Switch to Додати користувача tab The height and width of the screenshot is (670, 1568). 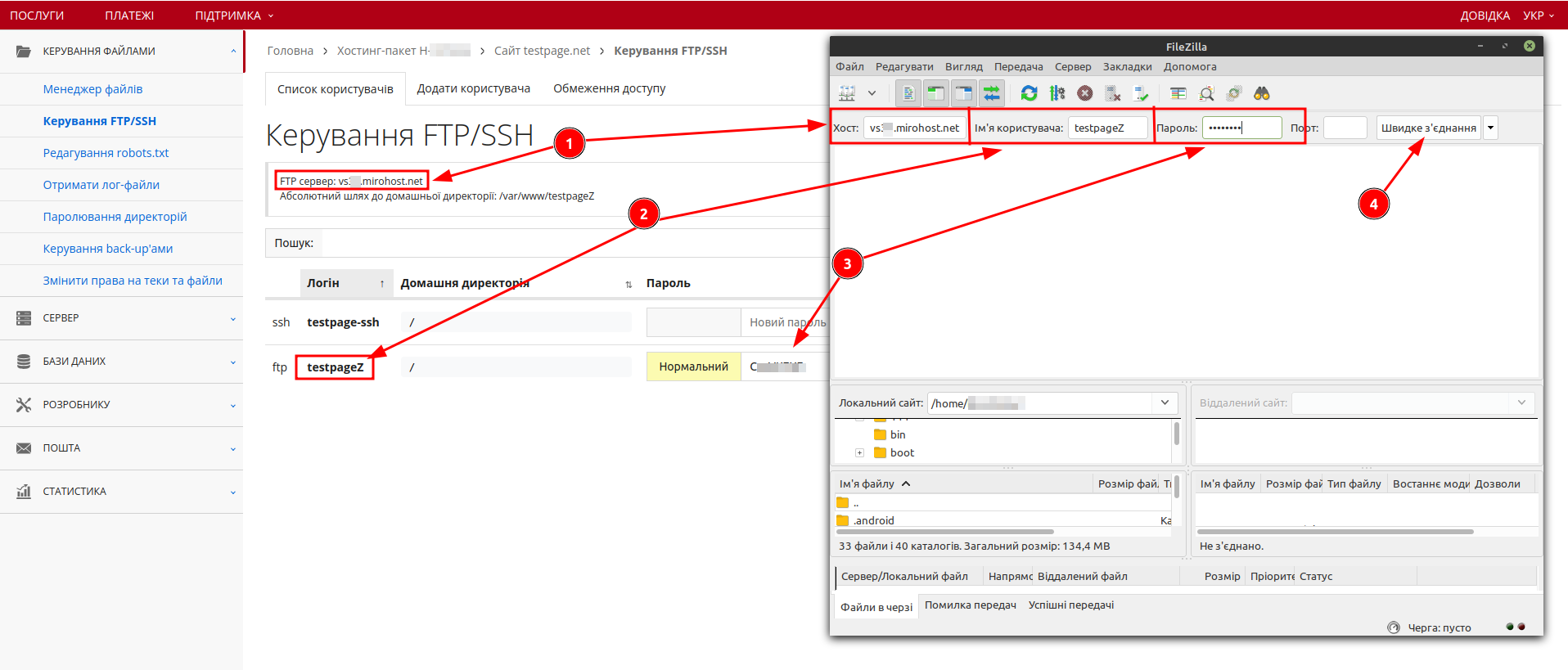(474, 88)
